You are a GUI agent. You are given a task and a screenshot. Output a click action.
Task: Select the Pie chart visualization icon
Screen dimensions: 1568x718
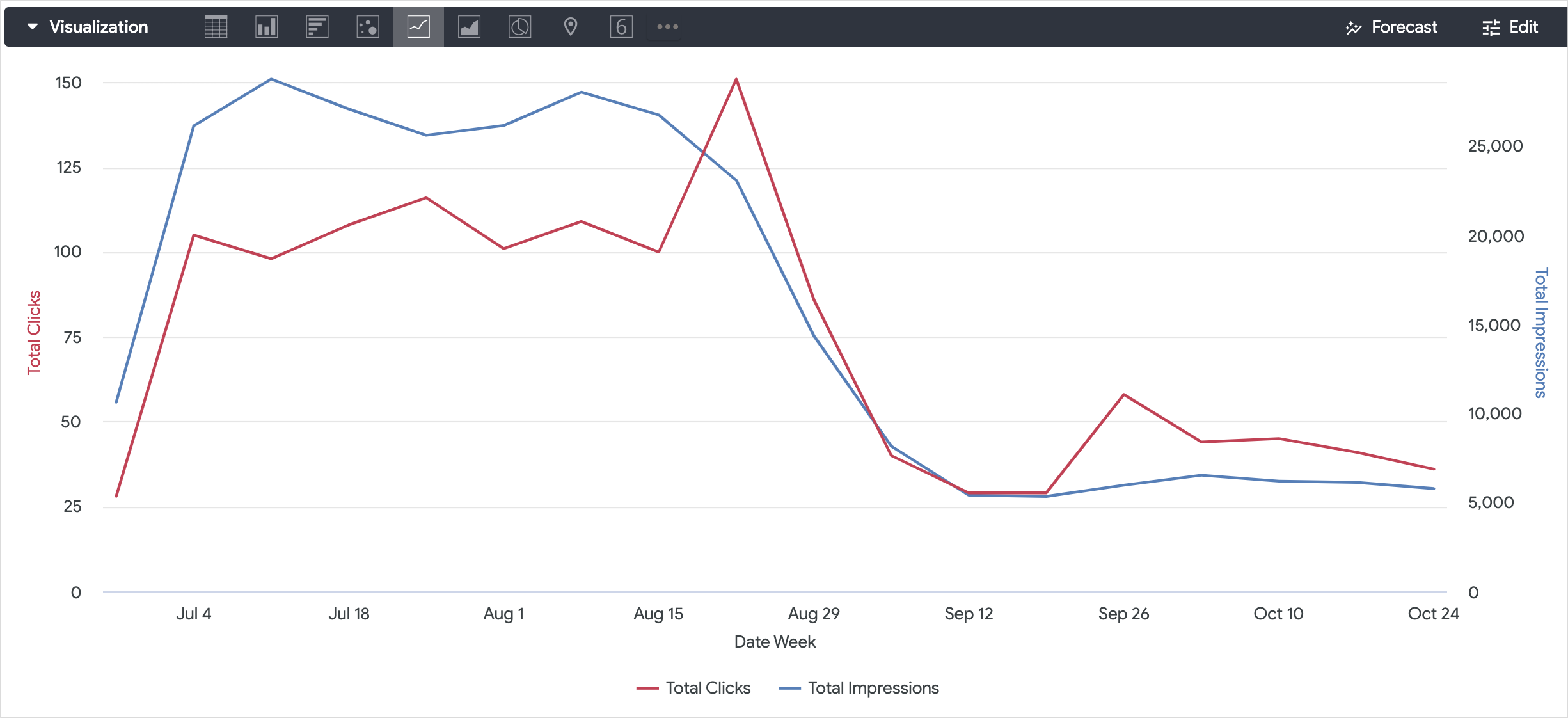pos(519,27)
